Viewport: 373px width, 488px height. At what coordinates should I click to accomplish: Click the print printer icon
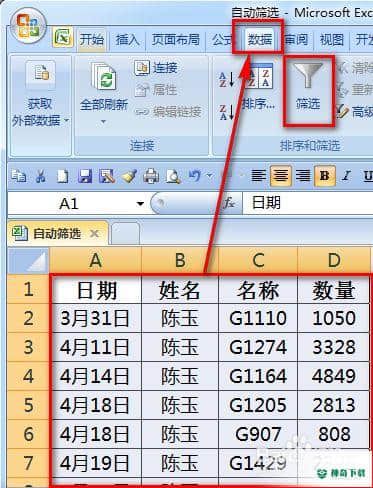(x=151, y=176)
